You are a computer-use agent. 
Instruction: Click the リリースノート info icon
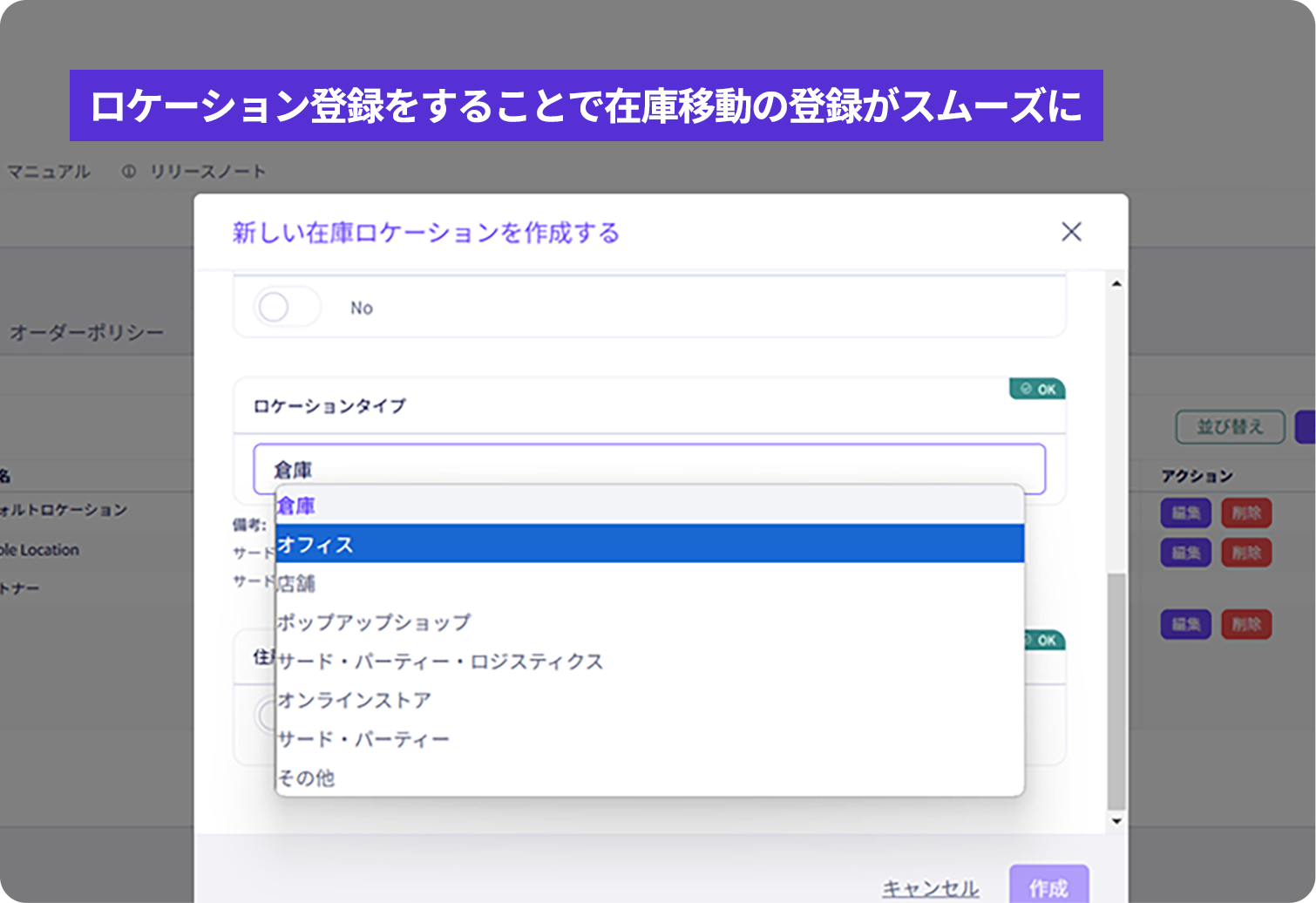[129, 172]
